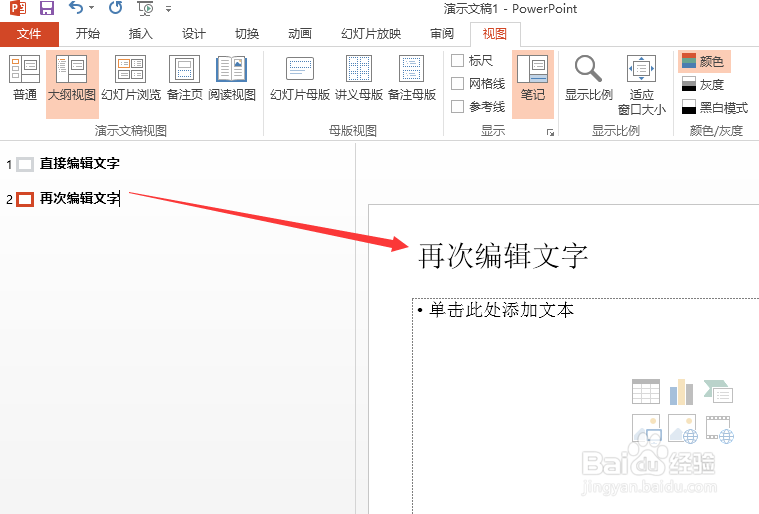Viewport: 759px width, 514px height.
Task: Insert video icon in placeholder
Action: 720,429
